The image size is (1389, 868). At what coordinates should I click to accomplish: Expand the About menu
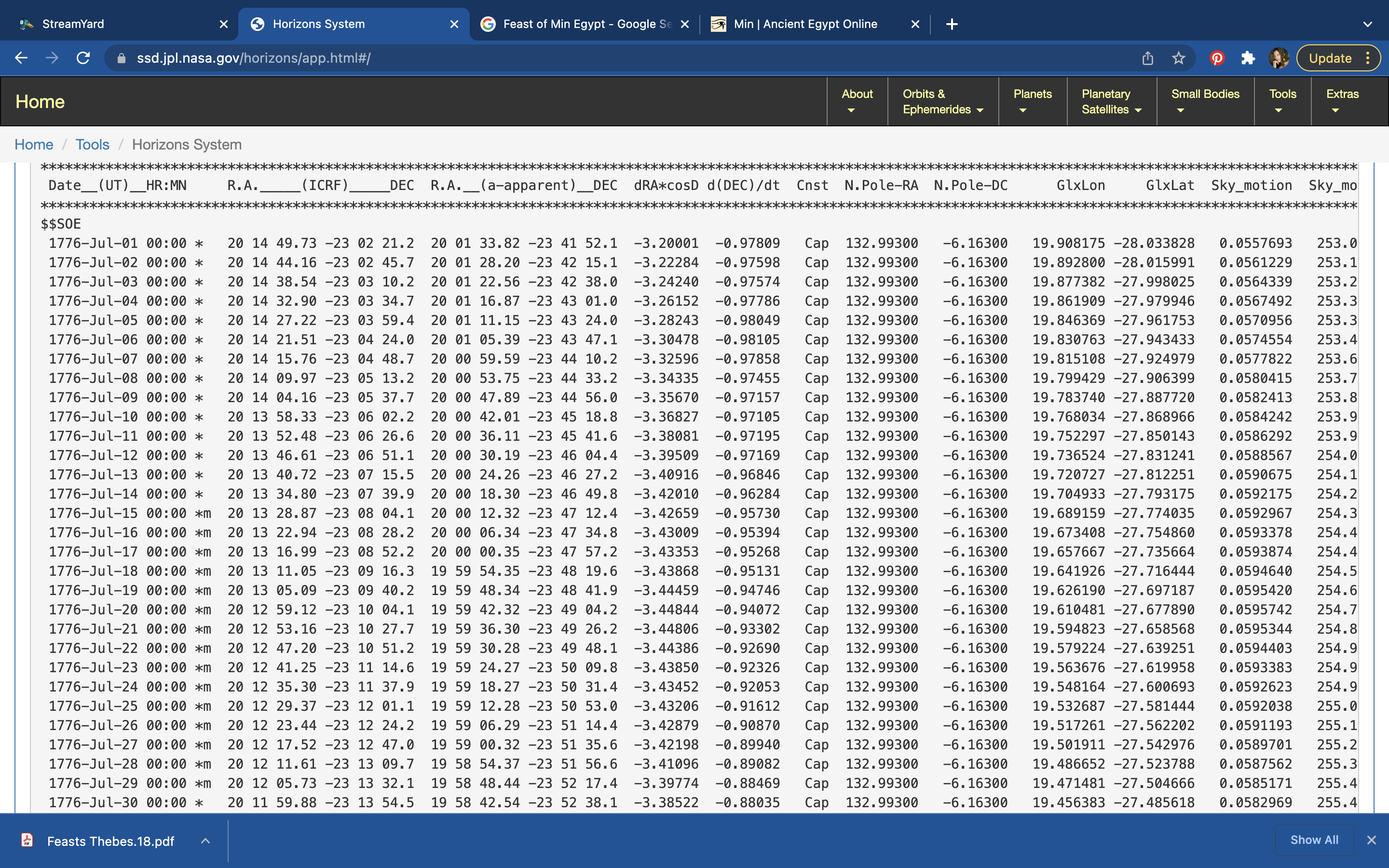(857, 102)
